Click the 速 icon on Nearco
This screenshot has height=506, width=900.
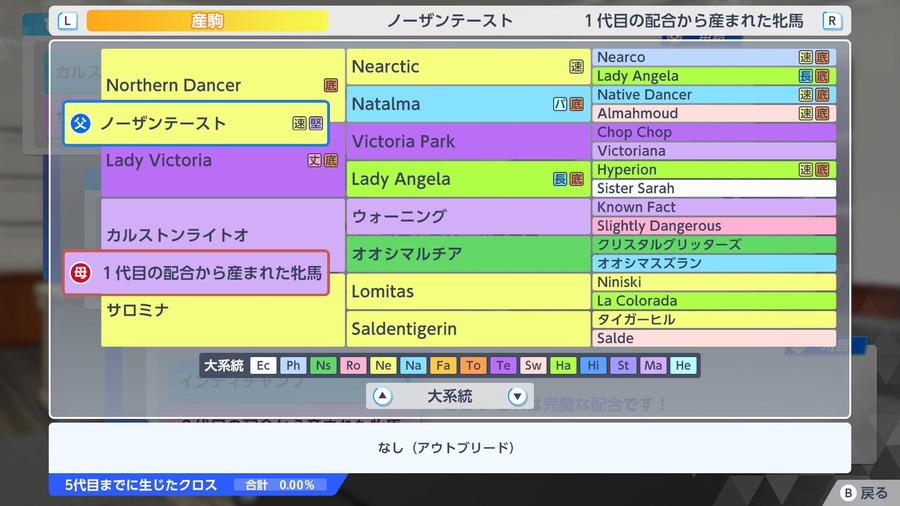[x=806, y=57]
